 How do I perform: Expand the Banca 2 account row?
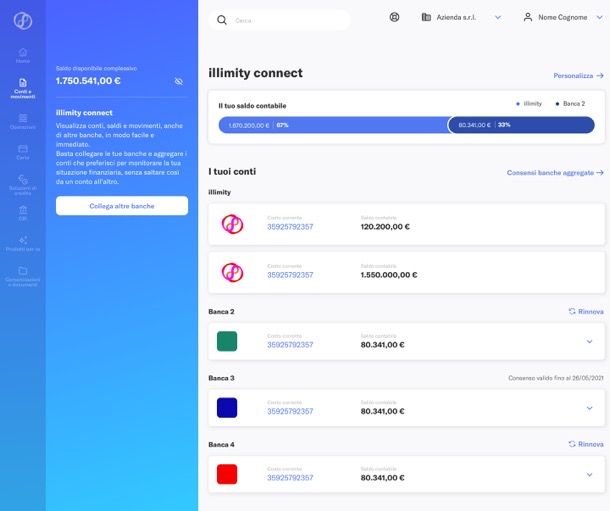pos(589,341)
